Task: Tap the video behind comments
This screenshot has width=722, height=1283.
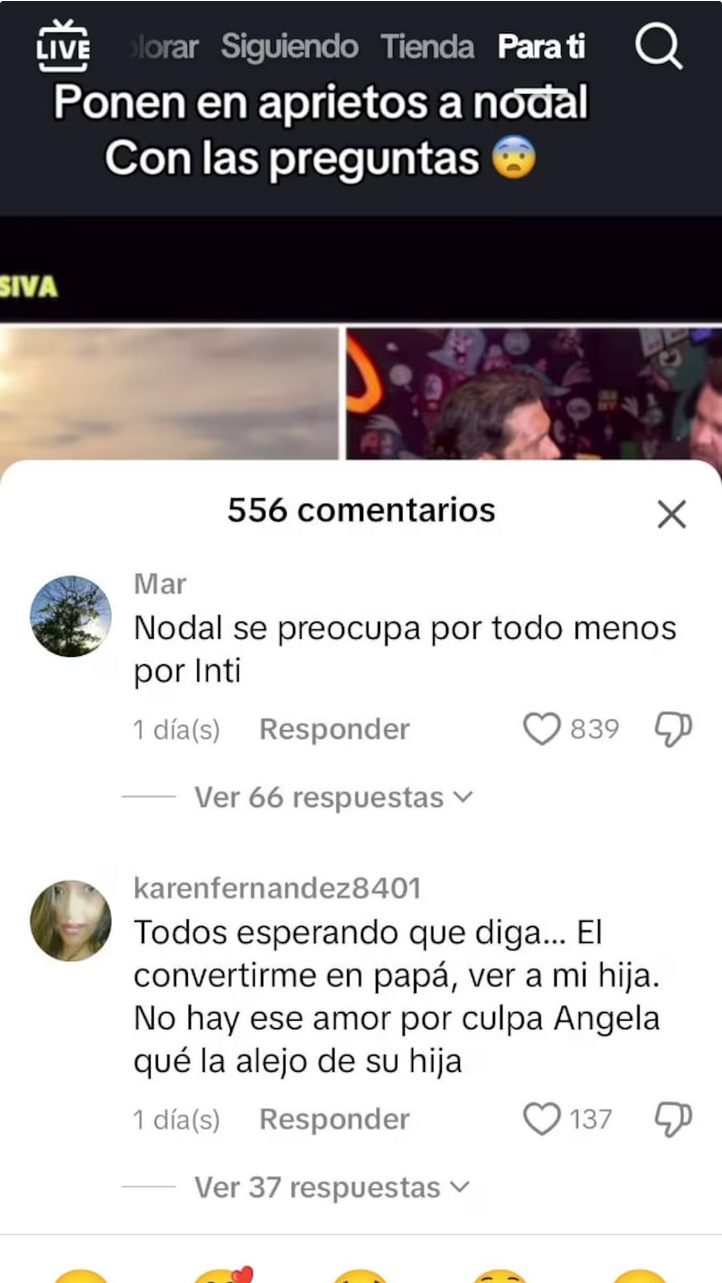Action: [x=361, y=340]
